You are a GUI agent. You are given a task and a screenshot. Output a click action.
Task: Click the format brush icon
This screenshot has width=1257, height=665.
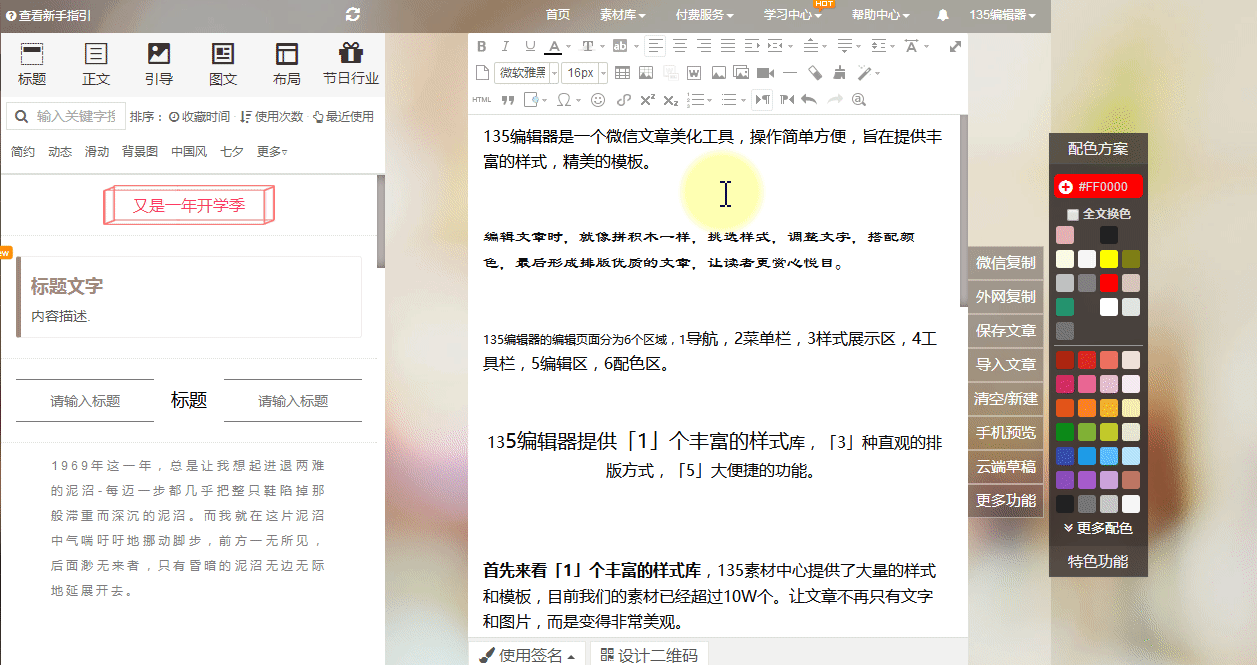(x=839, y=72)
